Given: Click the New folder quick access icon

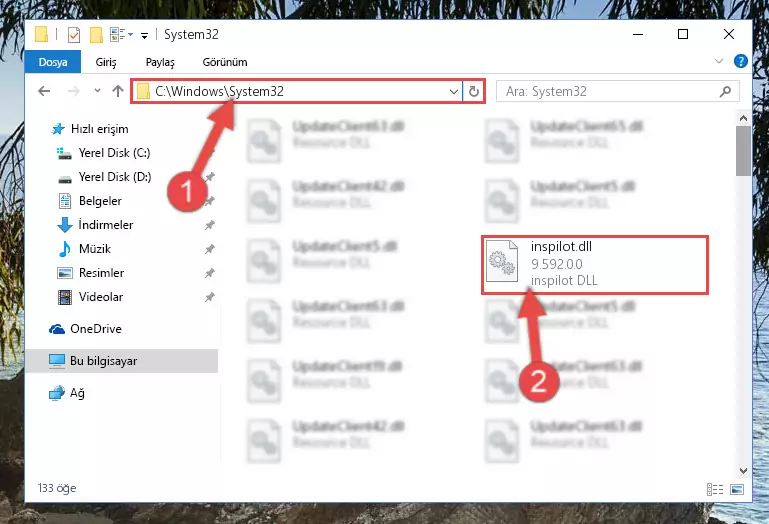Looking at the screenshot, I should point(96,35).
